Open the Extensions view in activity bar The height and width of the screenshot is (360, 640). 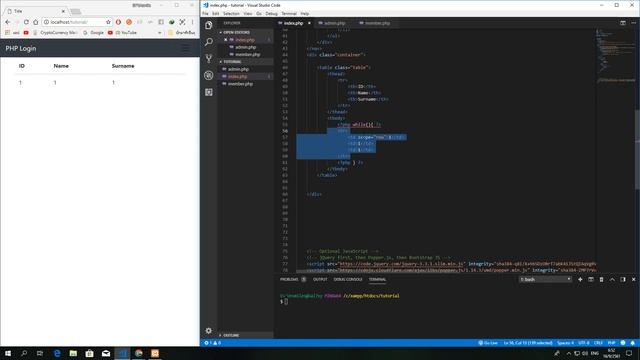(x=209, y=92)
